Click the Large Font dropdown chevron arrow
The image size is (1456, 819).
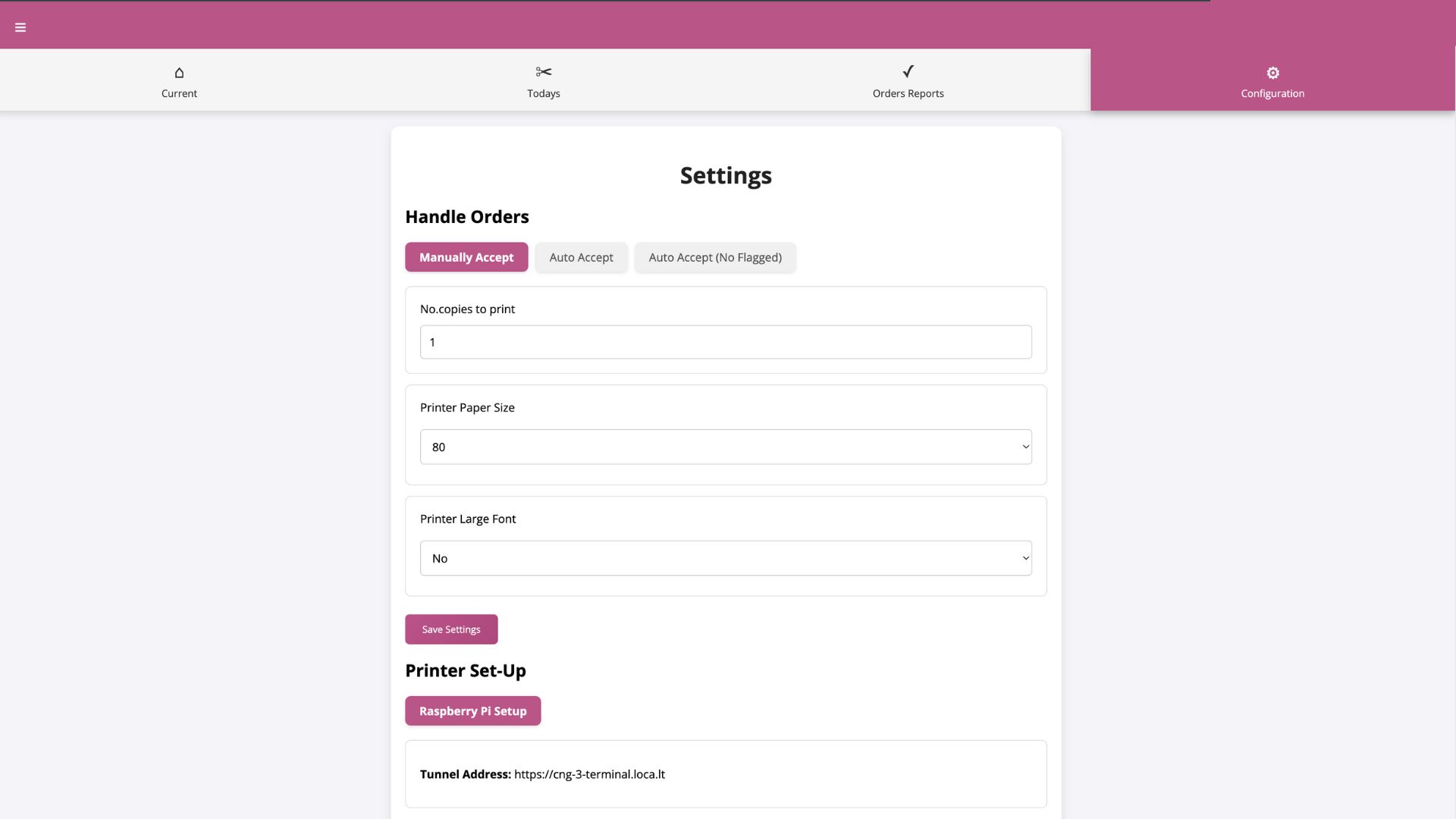[1025, 558]
